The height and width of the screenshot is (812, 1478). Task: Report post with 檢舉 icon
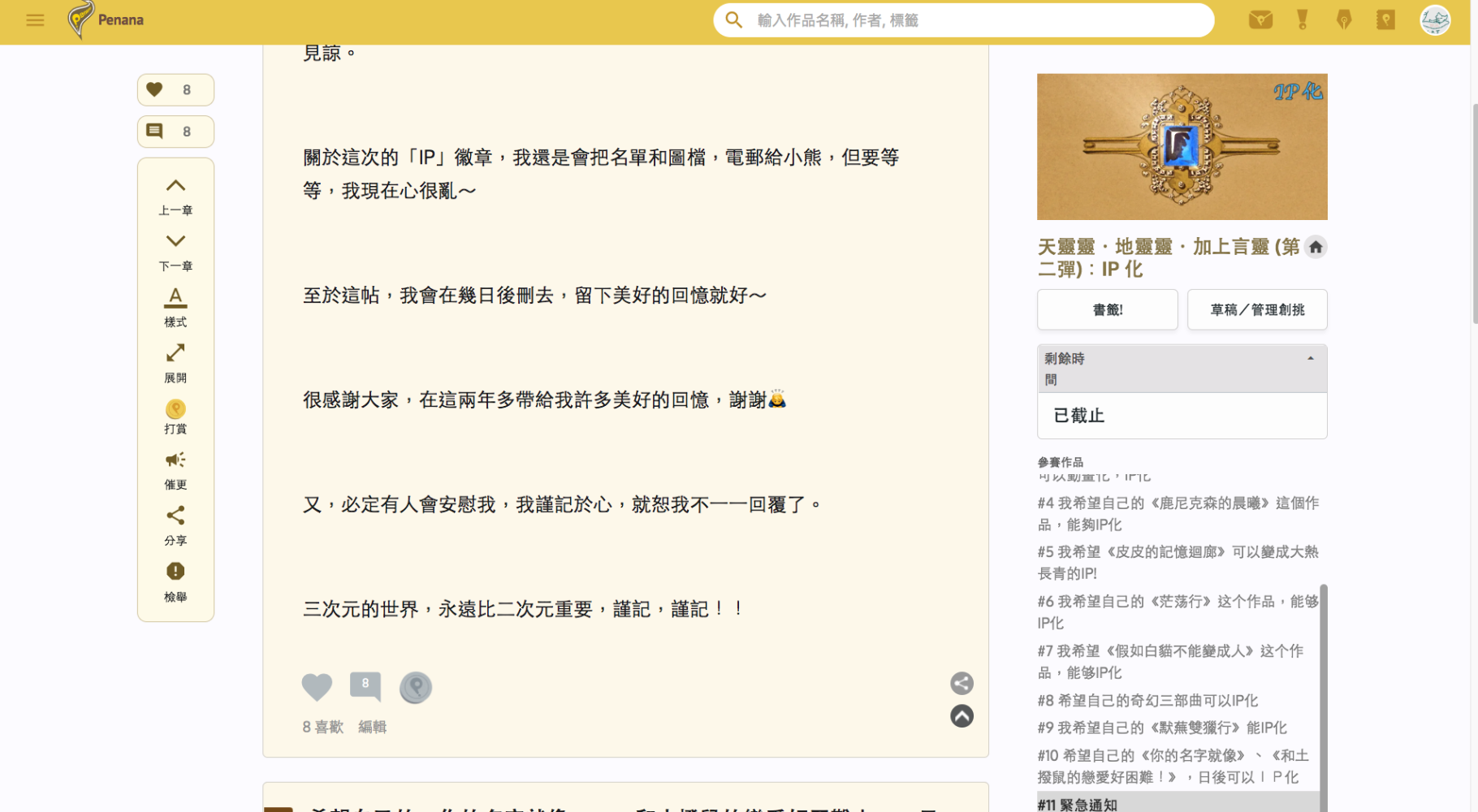(x=175, y=582)
